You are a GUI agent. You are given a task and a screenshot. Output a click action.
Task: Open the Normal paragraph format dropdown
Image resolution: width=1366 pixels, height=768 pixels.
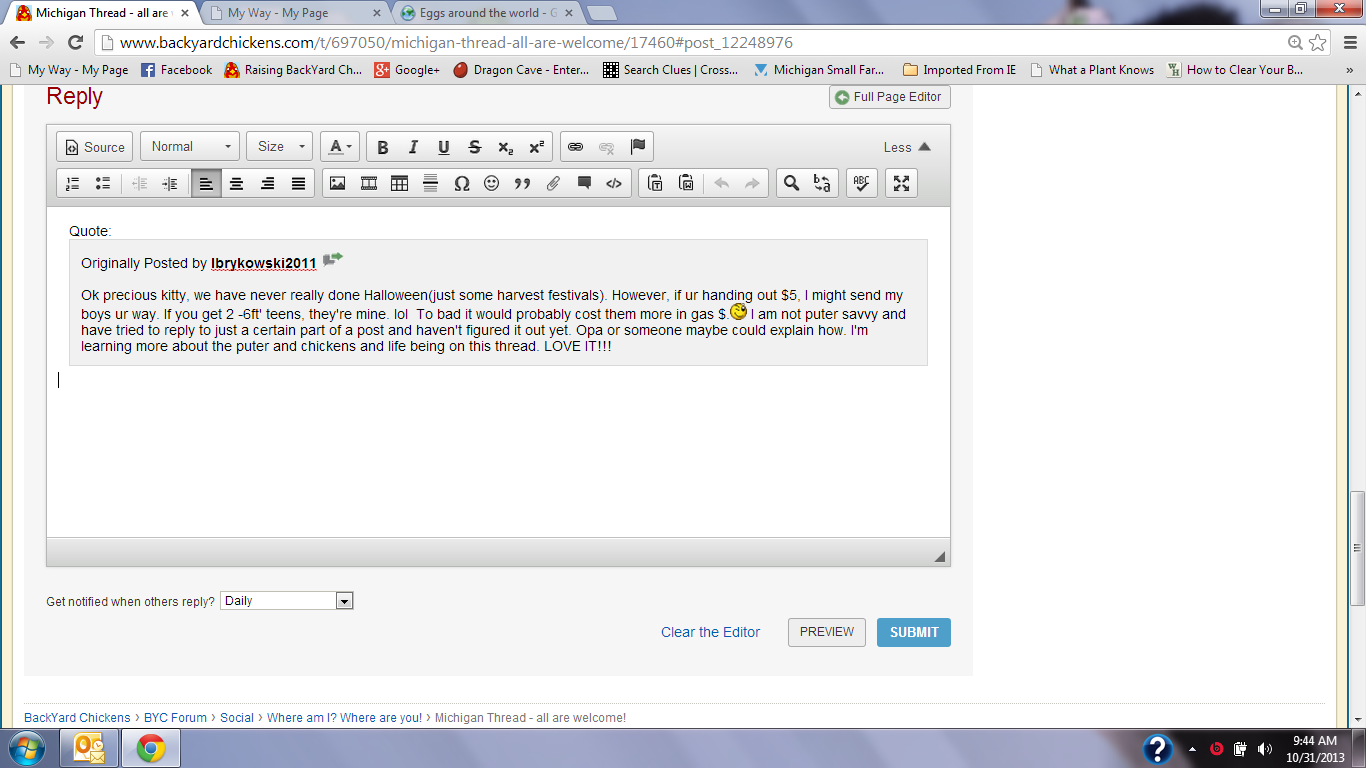(190, 147)
